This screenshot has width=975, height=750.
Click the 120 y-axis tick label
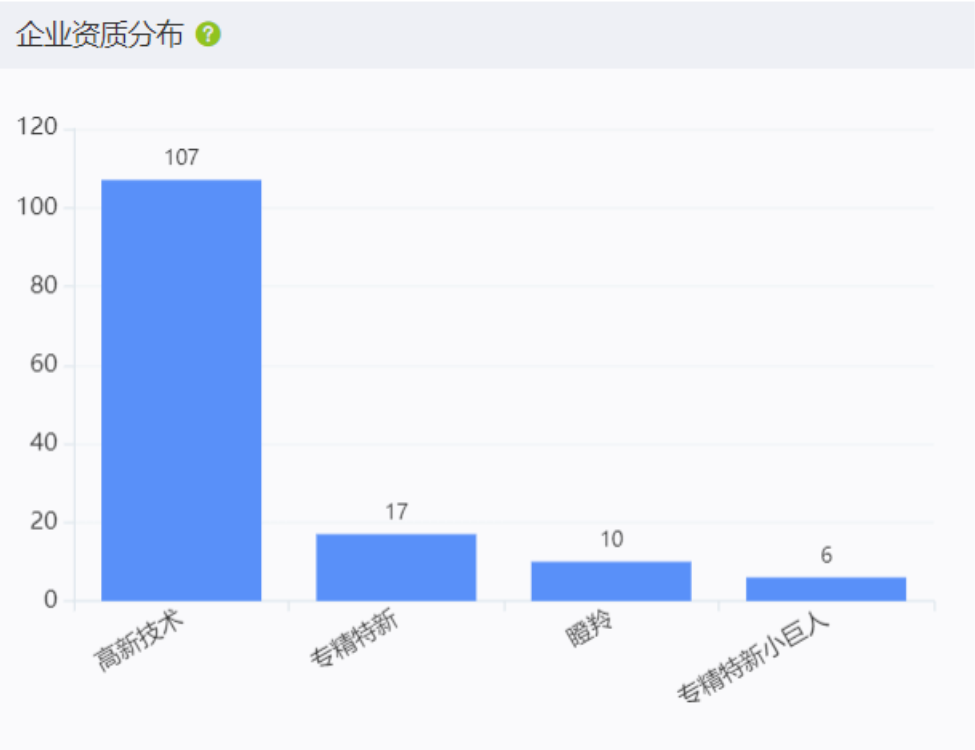37,126
